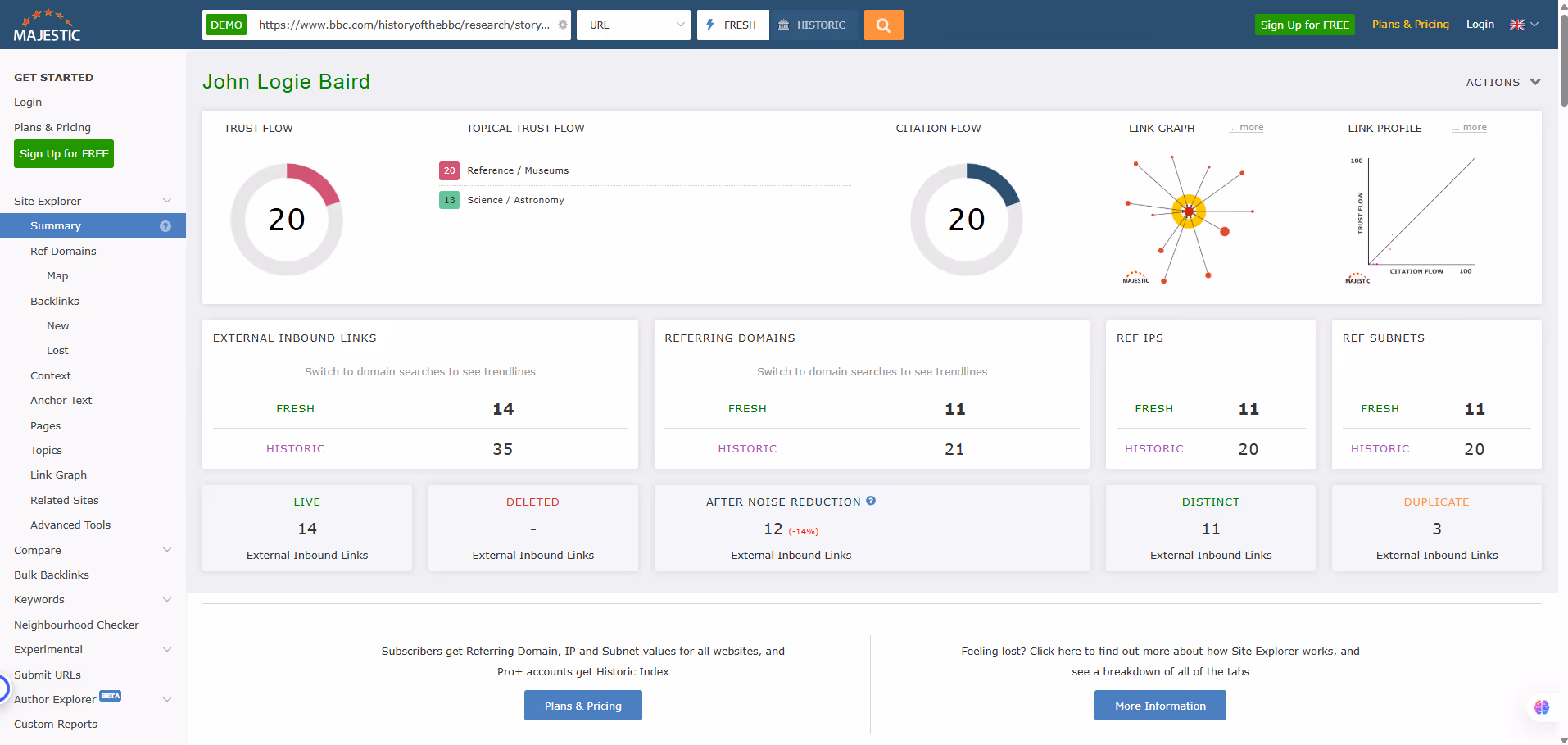The width and height of the screenshot is (1568, 745).
Task: Open Ref Domains page
Action: (x=63, y=251)
